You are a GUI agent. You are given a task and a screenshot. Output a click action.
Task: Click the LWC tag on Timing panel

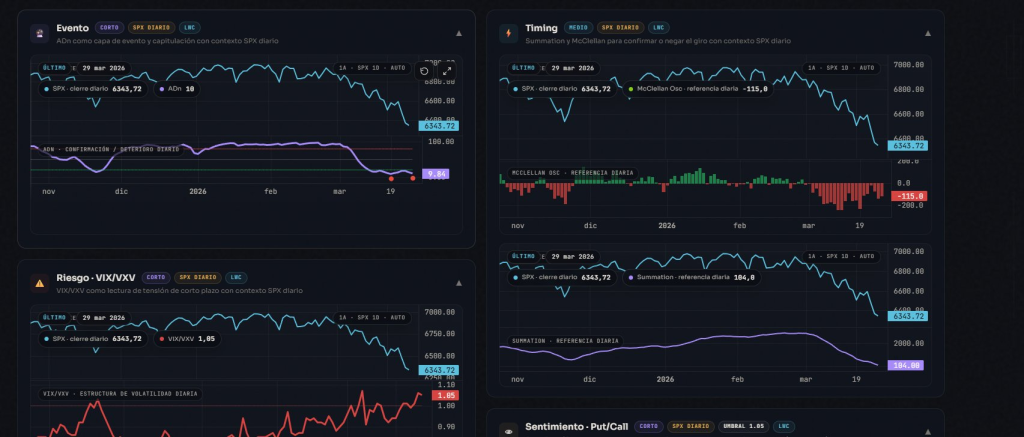[659, 28]
